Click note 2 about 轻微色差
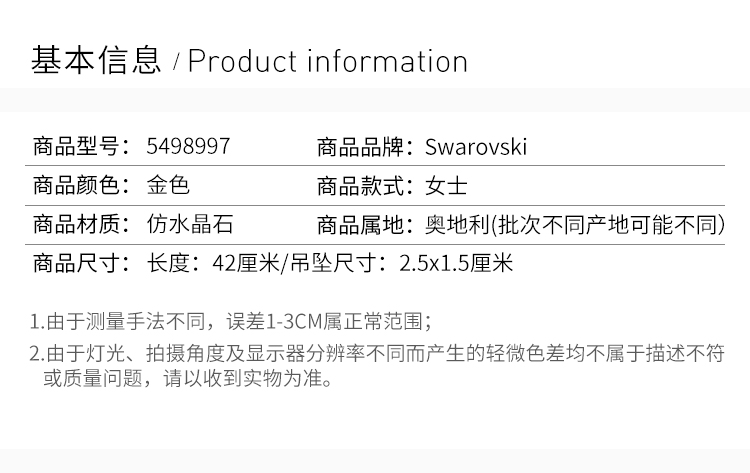The height and width of the screenshot is (473, 750). [376, 353]
